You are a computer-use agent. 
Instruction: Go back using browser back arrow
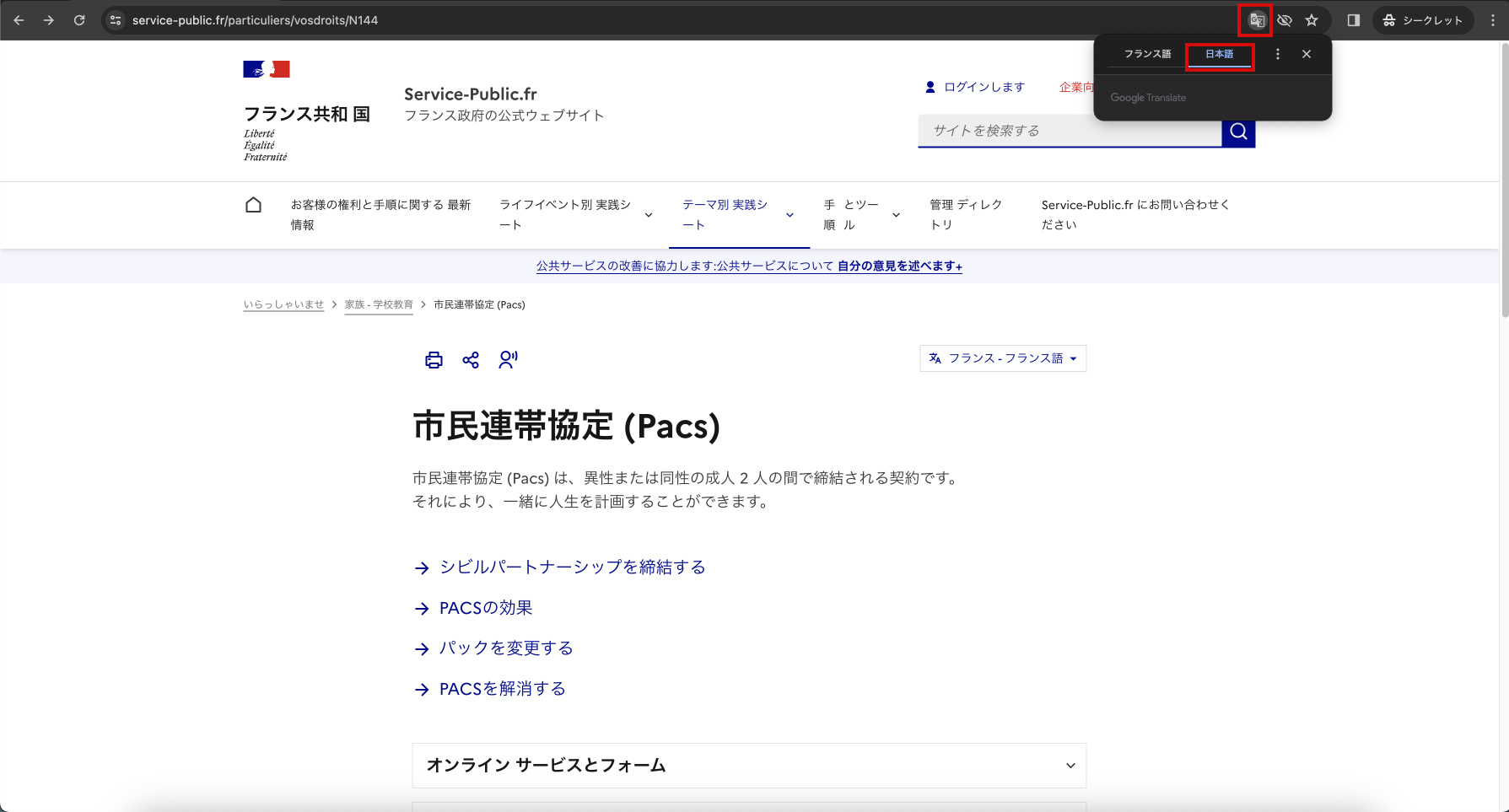19,20
